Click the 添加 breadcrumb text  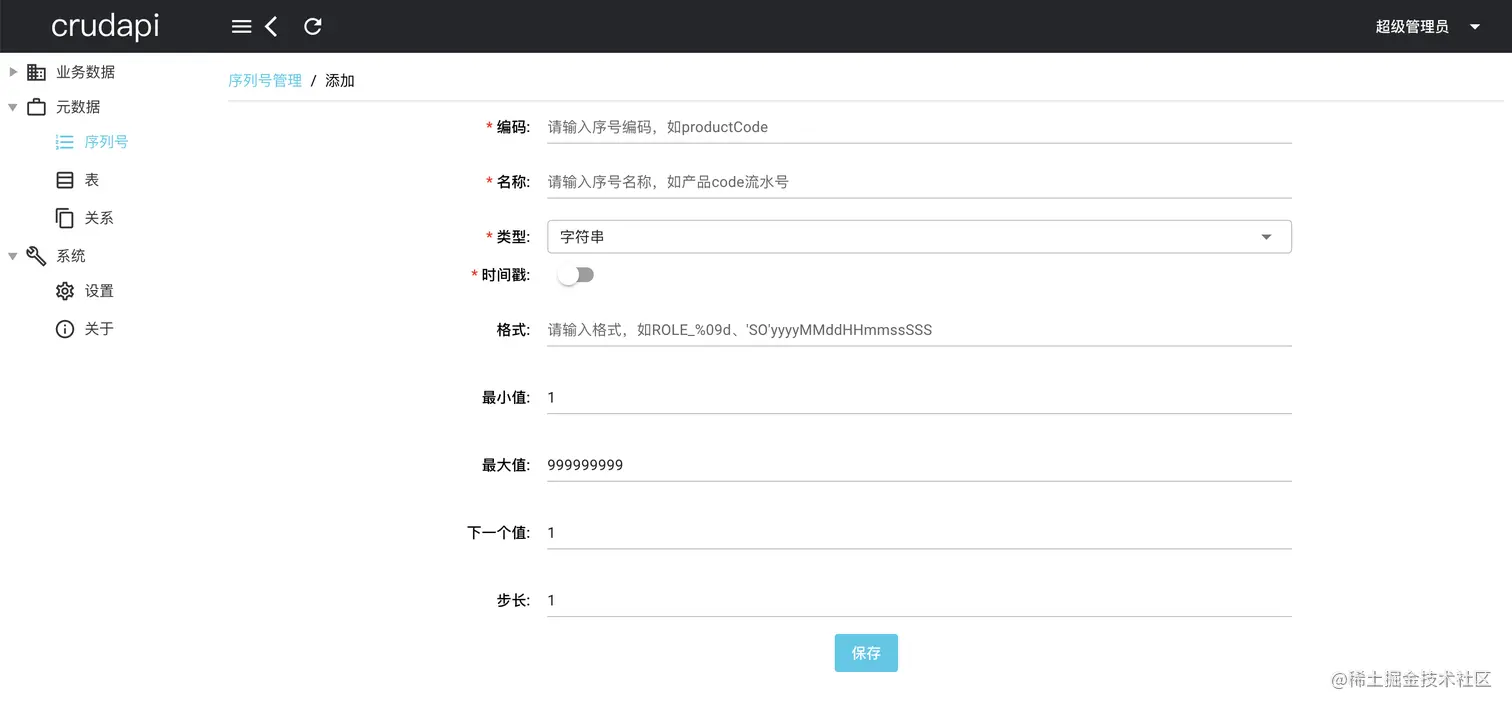tap(340, 81)
